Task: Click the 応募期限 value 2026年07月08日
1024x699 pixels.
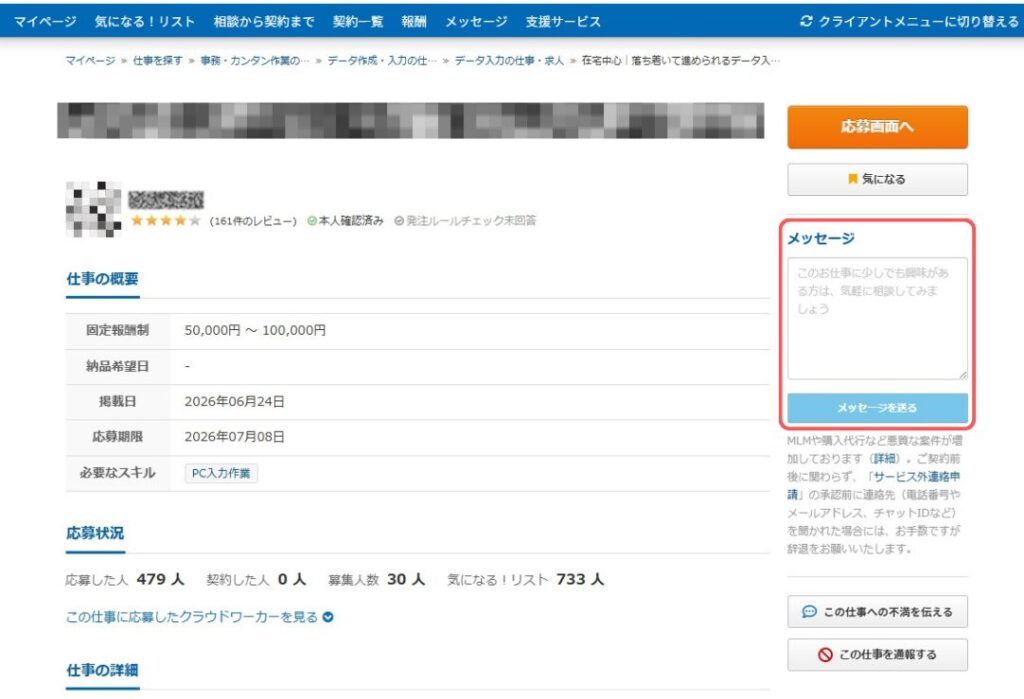Action: point(234,437)
